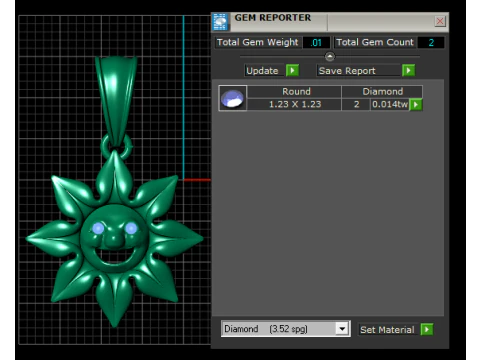The height and width of the screenshot is (360, 480).
Task: Click the green arrow beside 0.014tw
Action: [416, 105]
